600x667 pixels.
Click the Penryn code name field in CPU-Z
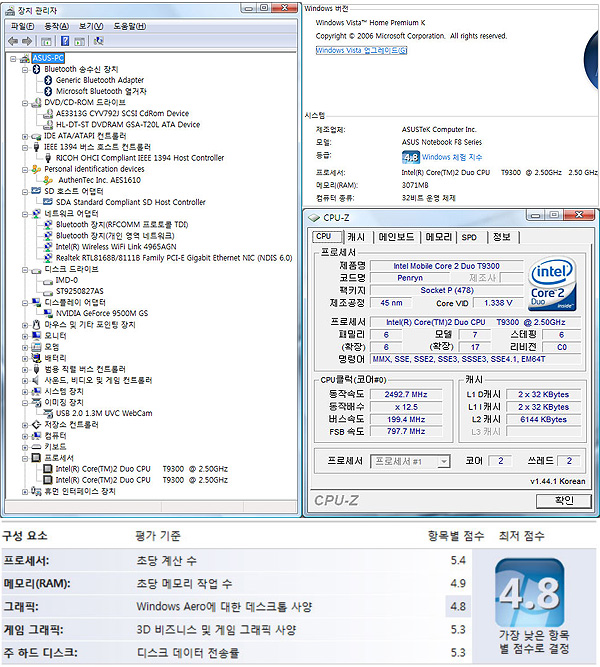pyautogui.click(x=410, y=278)
